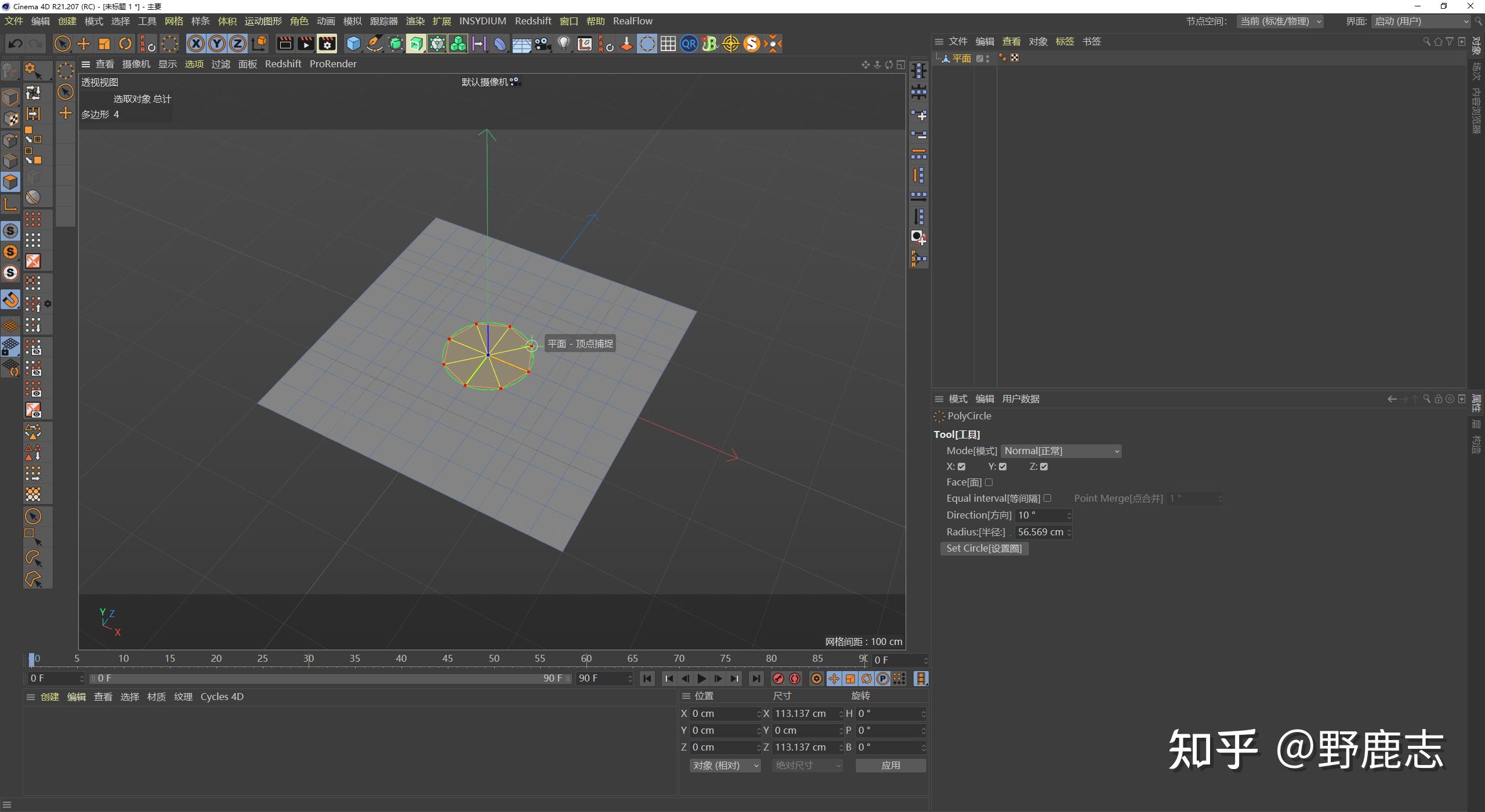Click the Light object icon
Image resolution: width=1485 pixels, height=812 pixels.
pos(563,43)
